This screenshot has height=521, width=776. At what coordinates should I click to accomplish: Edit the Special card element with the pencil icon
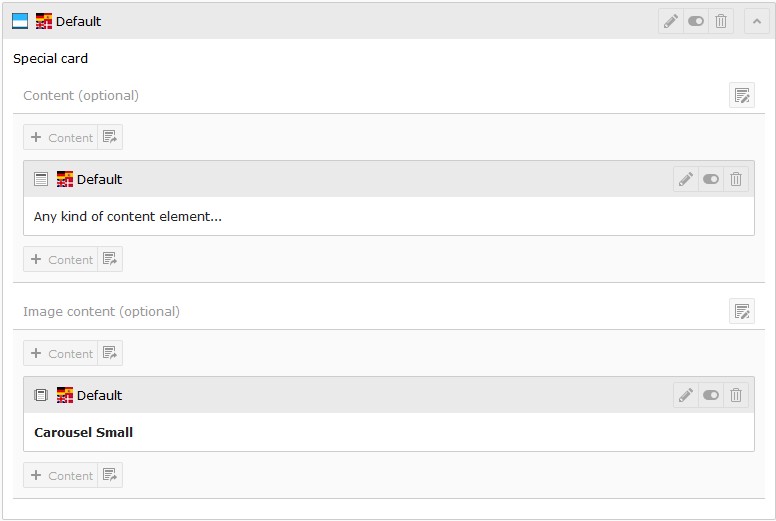pyautogui.click(x=671, y=21)
